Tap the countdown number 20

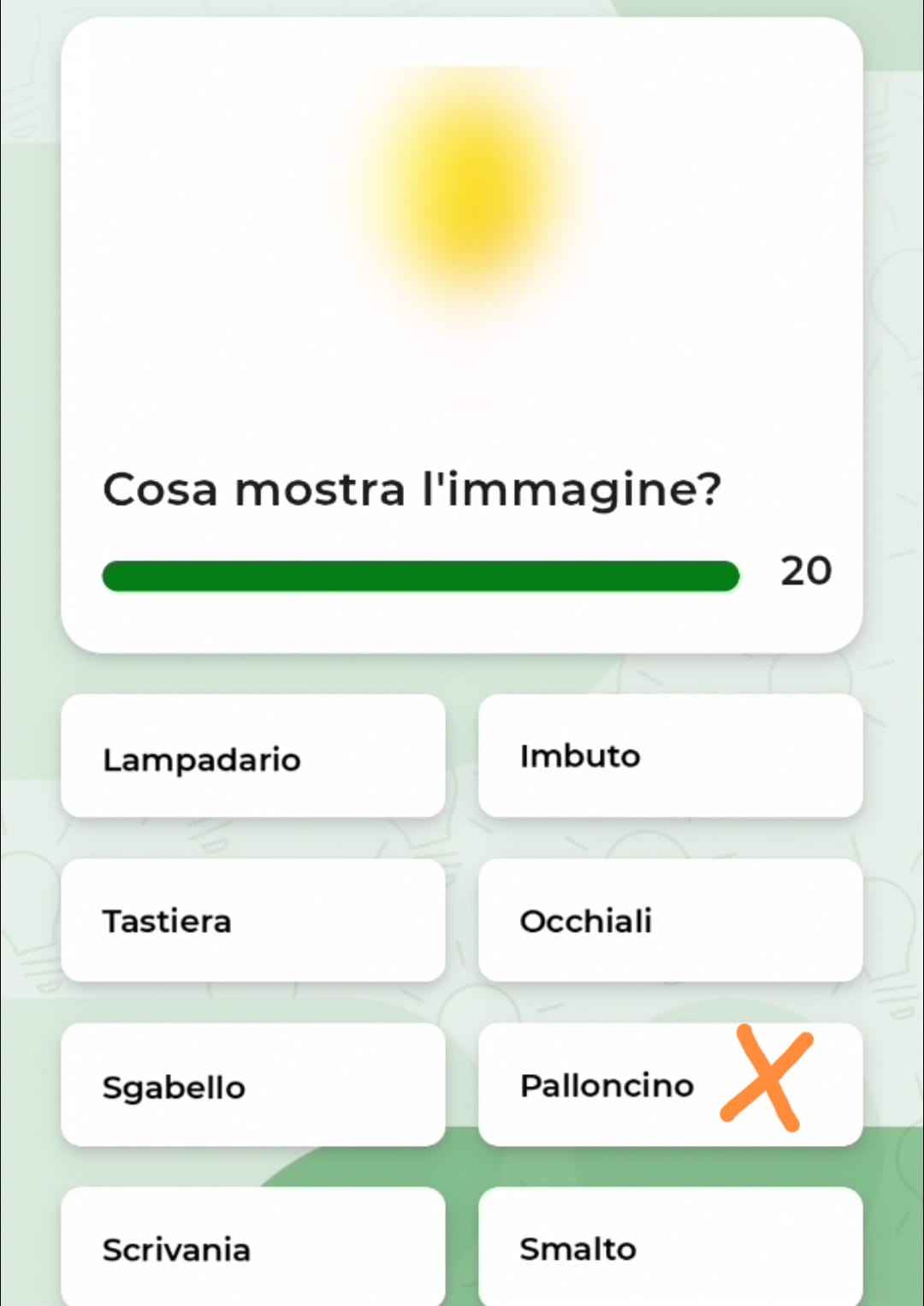[805, 571]
